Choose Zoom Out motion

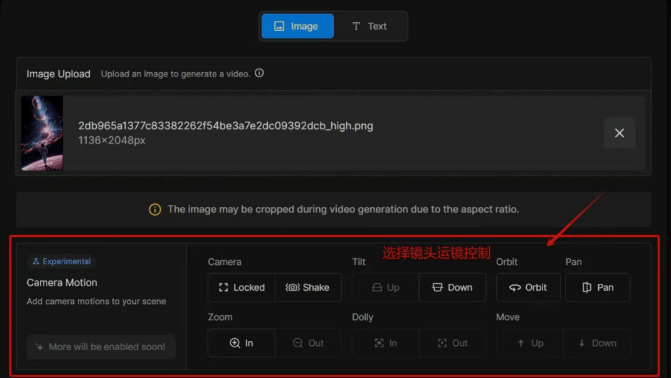tap(308, 343)
